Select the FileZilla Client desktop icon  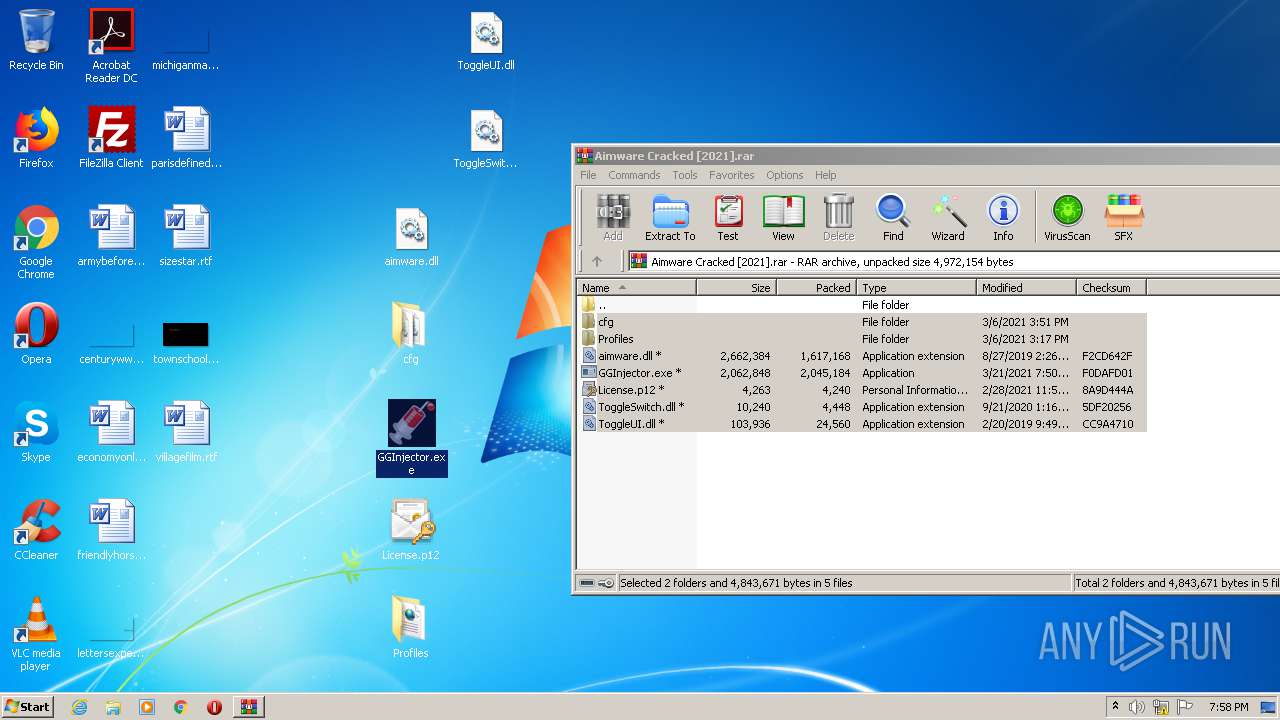tap(111, 139)
